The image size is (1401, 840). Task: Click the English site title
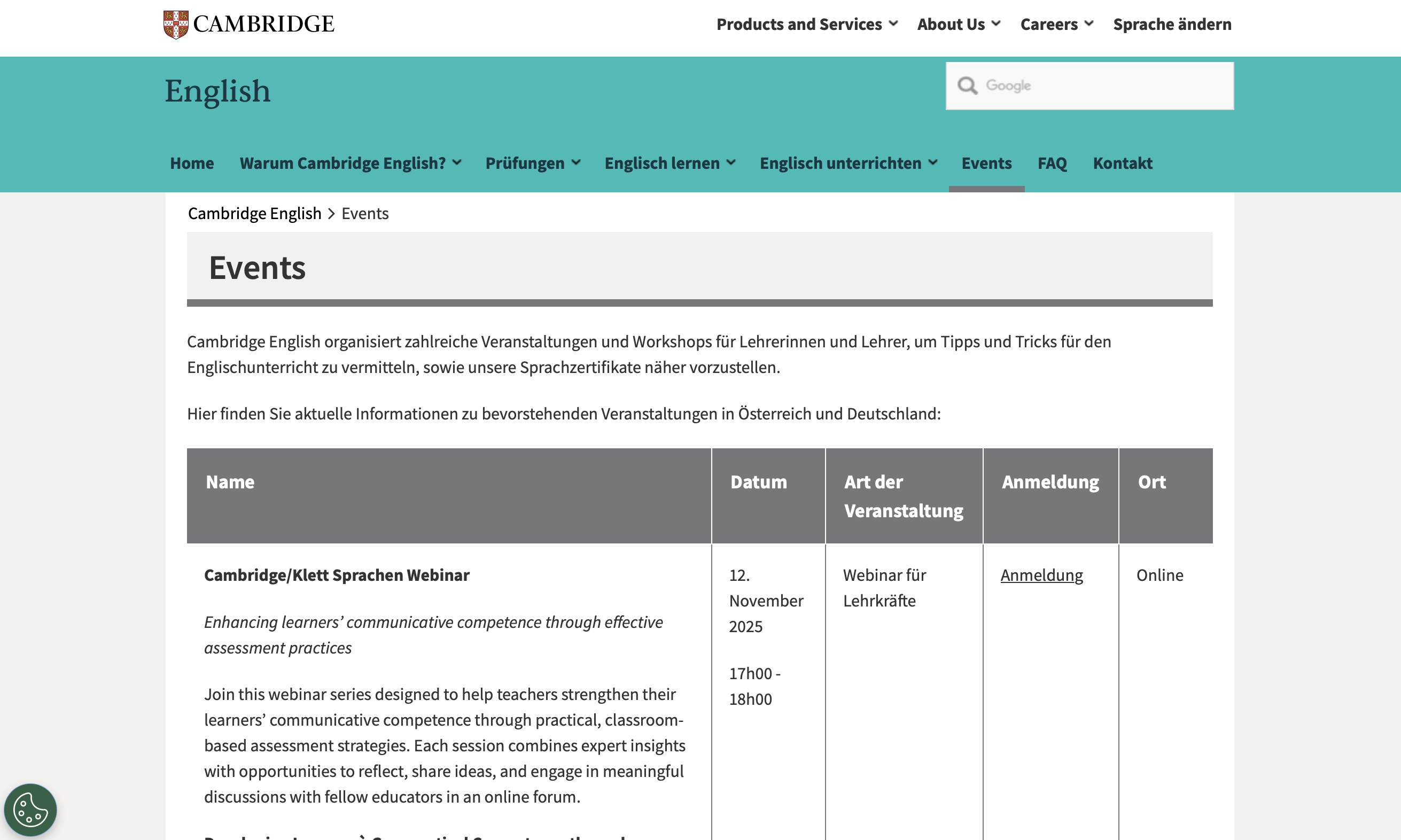tap(217, 90)
